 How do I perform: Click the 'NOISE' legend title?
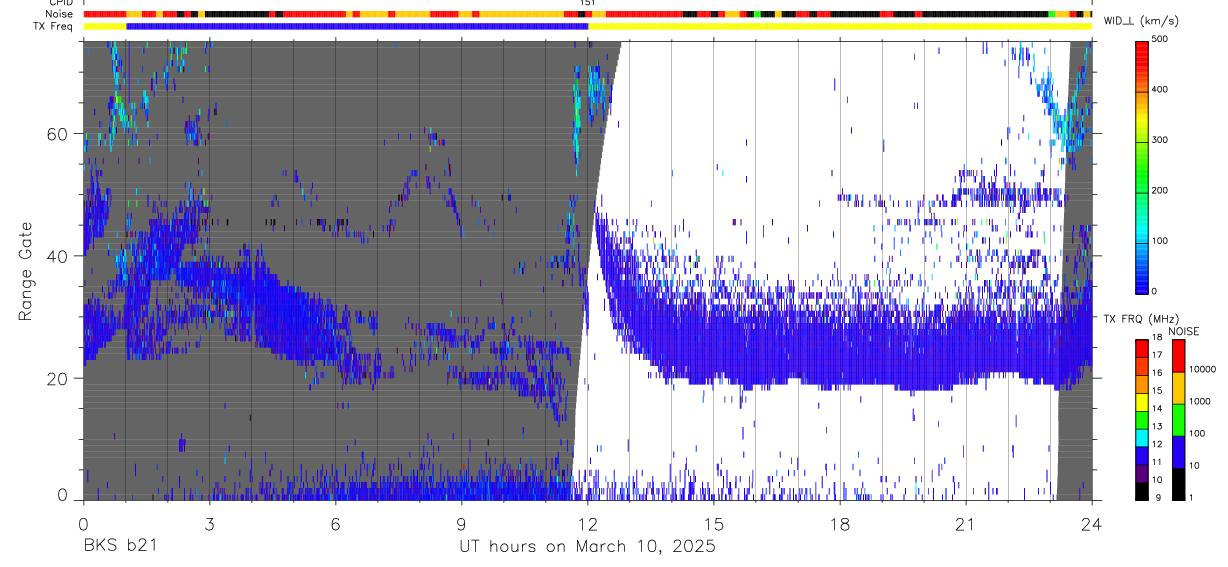pyautogui.click(x=1183, y=332)
